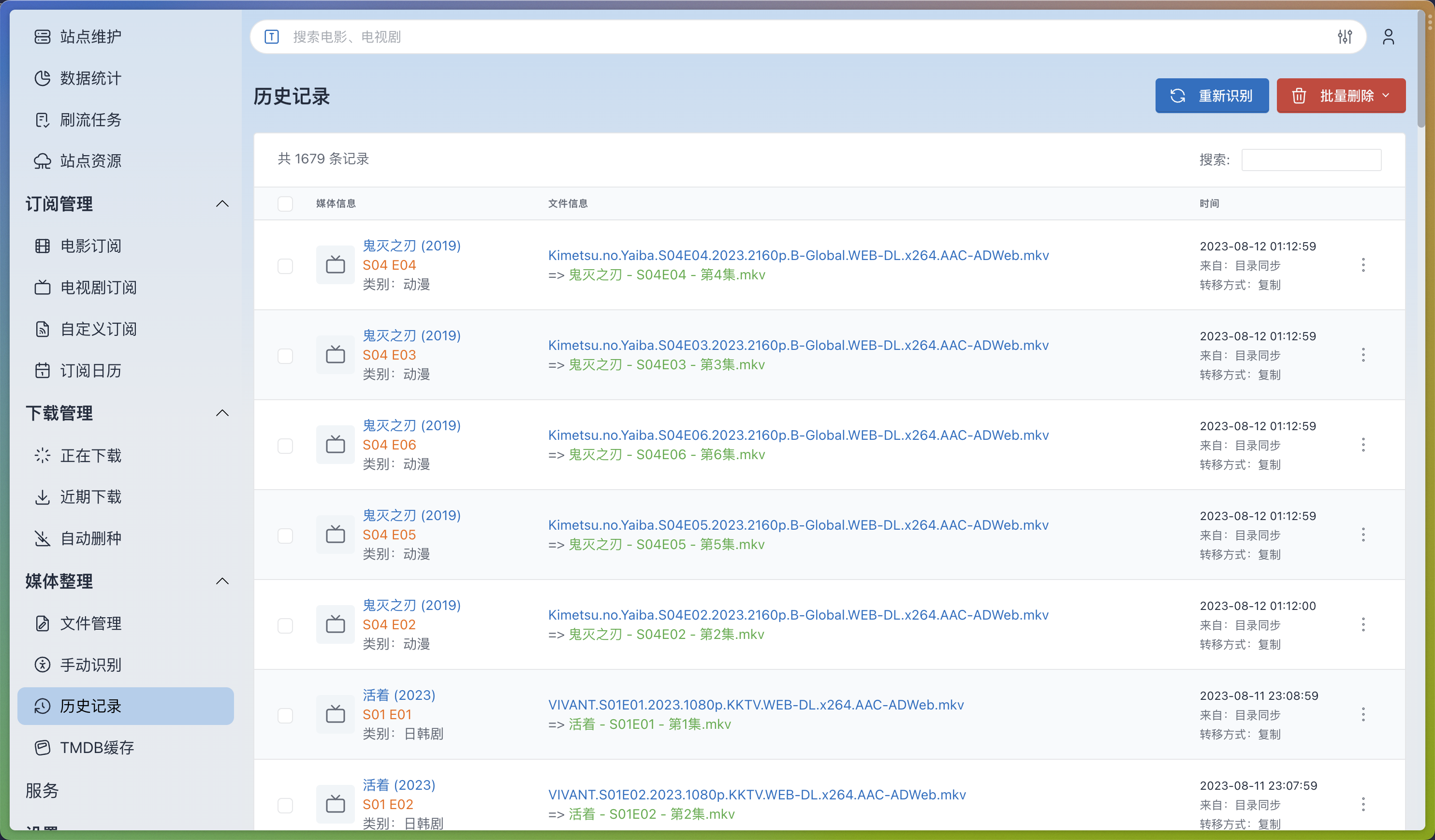Open 订阅日历 in the sidebar
This screenshot has height=840, width=1435.
pyautogui.click(x=125, y=371)
